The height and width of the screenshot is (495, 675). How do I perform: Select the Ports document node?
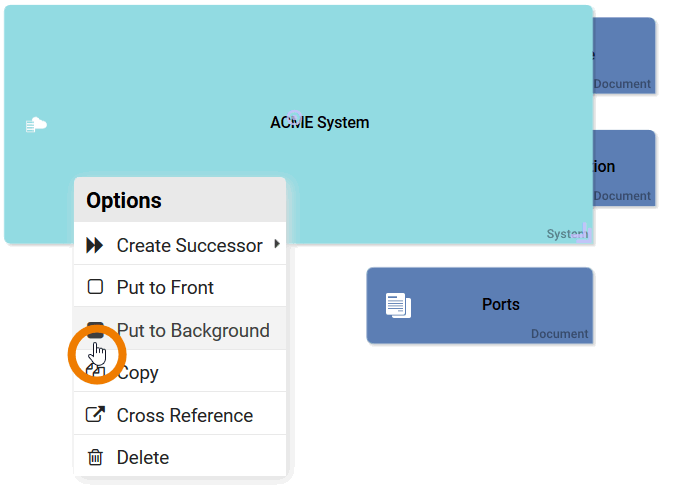coord(500,304)
